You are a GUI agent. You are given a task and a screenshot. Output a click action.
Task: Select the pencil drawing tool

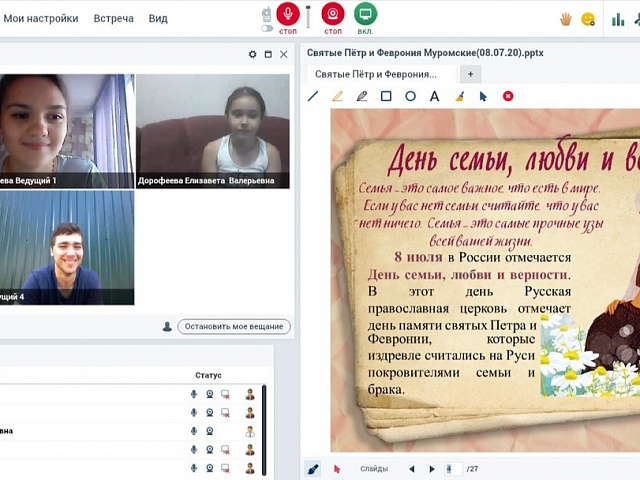pyautogui.click(x=362, y=96)
